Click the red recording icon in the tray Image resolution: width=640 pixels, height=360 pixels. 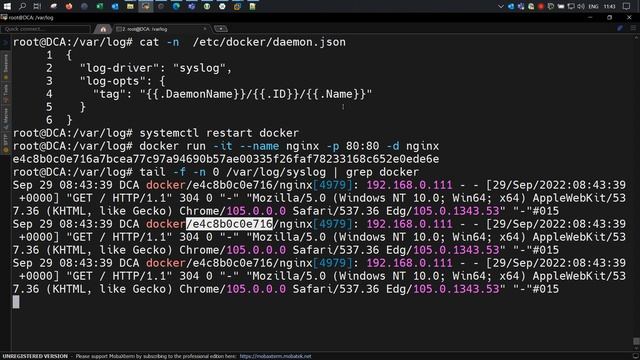(x=541, y=6)
